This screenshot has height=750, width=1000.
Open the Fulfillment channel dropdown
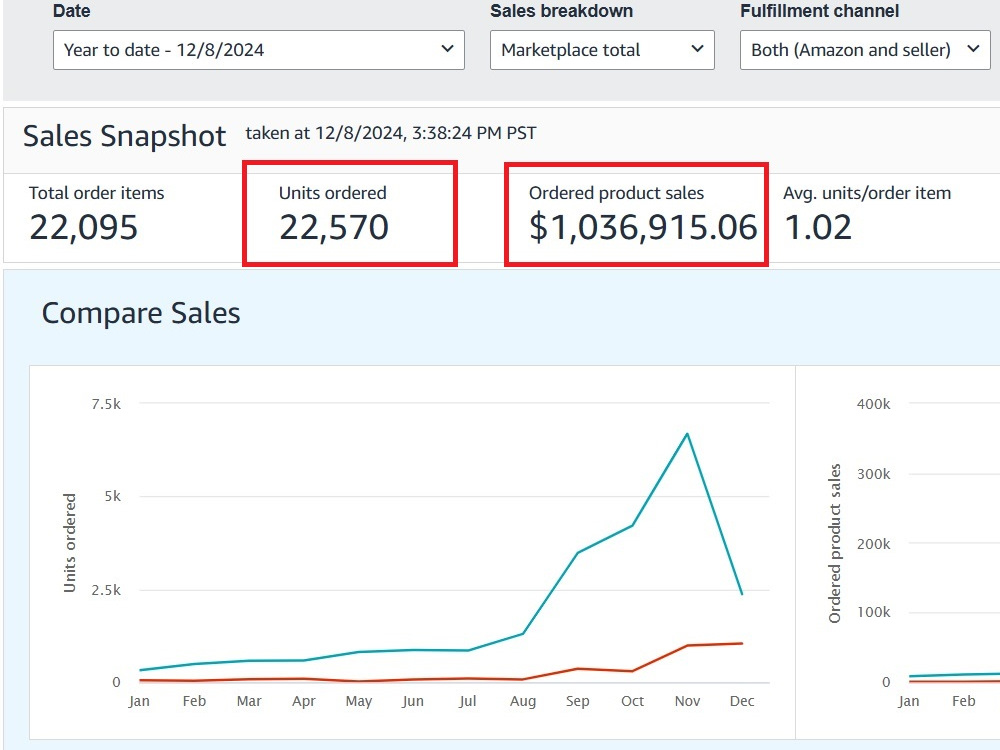[865, 50]
